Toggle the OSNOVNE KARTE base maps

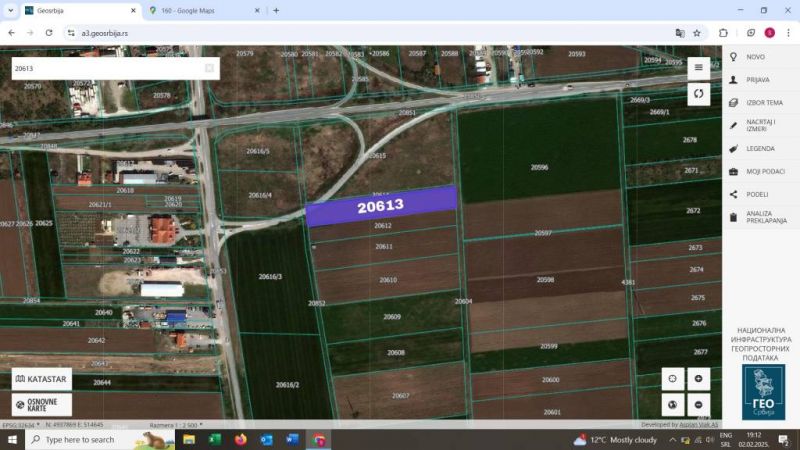(41, 404)
